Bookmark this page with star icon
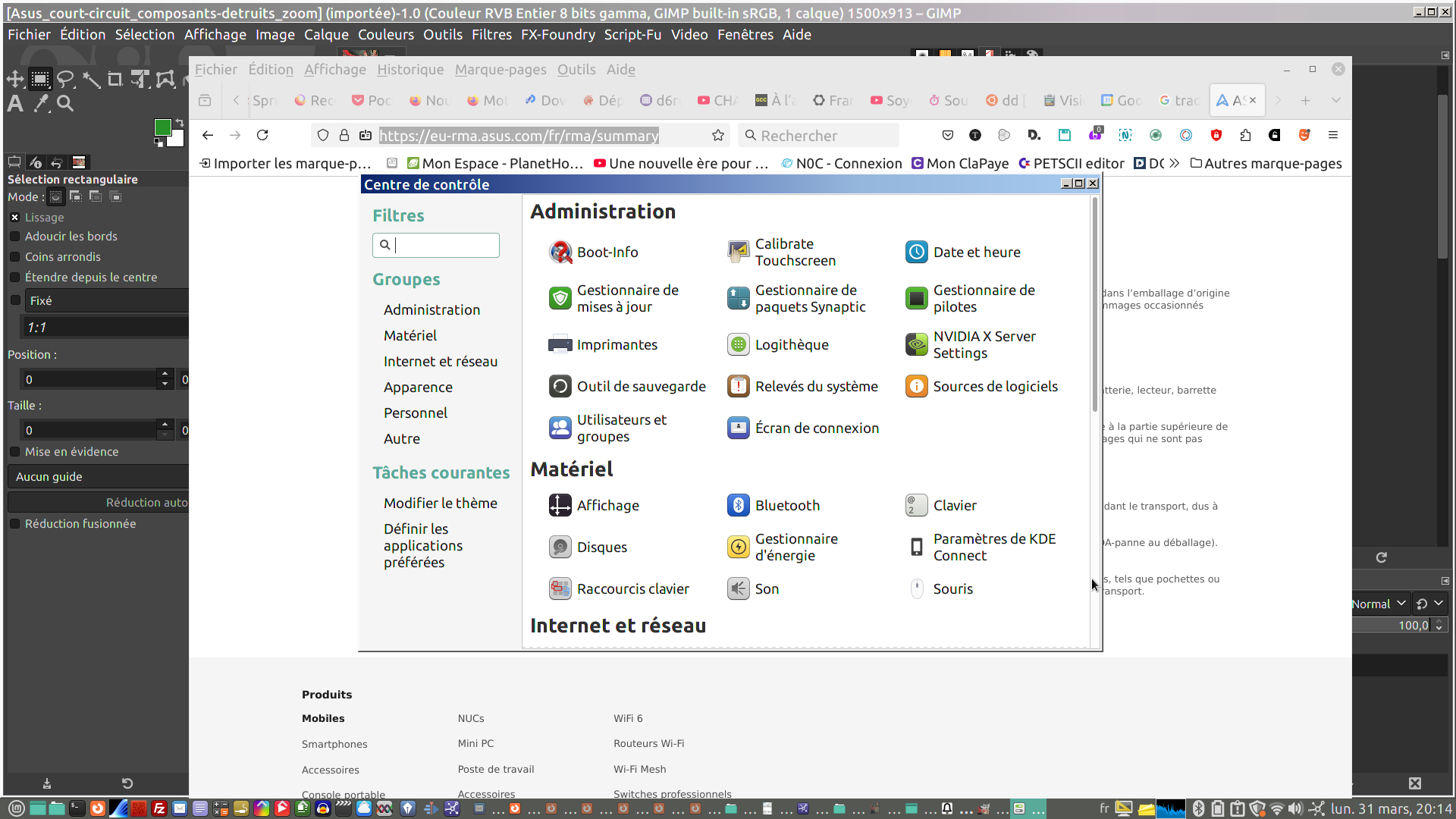The height and width of the screenshot is (819, 1456). point(718,135)
